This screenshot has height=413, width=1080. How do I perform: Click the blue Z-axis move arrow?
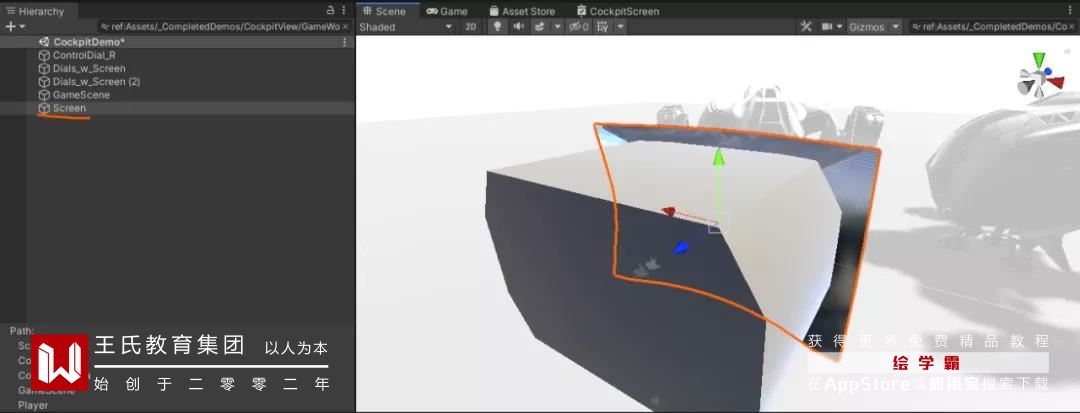681,246
